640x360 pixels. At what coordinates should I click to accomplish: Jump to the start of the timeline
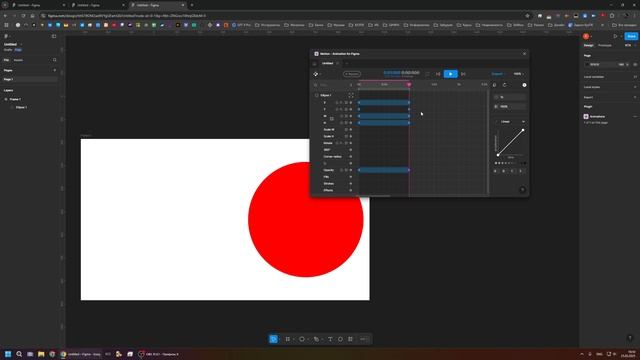click(438, 74)
